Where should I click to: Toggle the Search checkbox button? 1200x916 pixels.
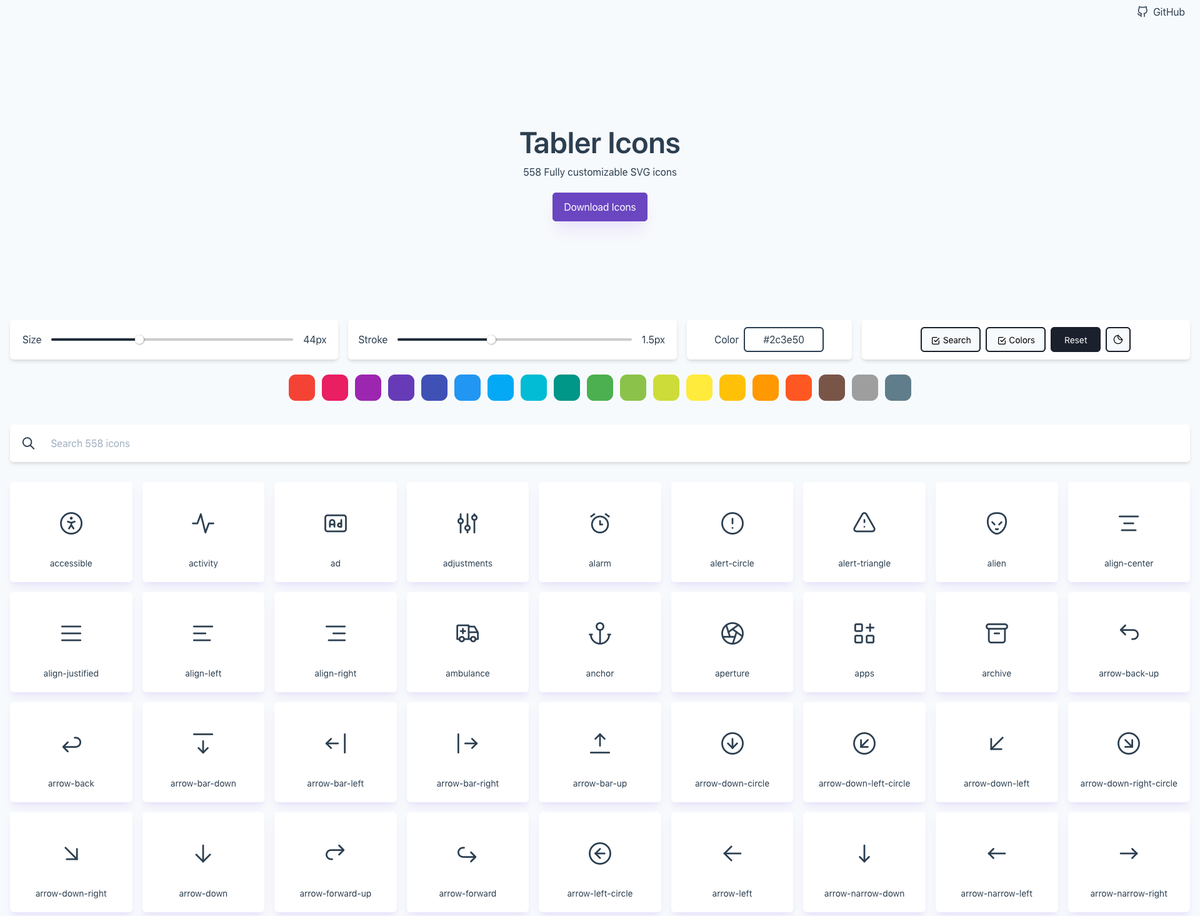(x=950, y=340)
